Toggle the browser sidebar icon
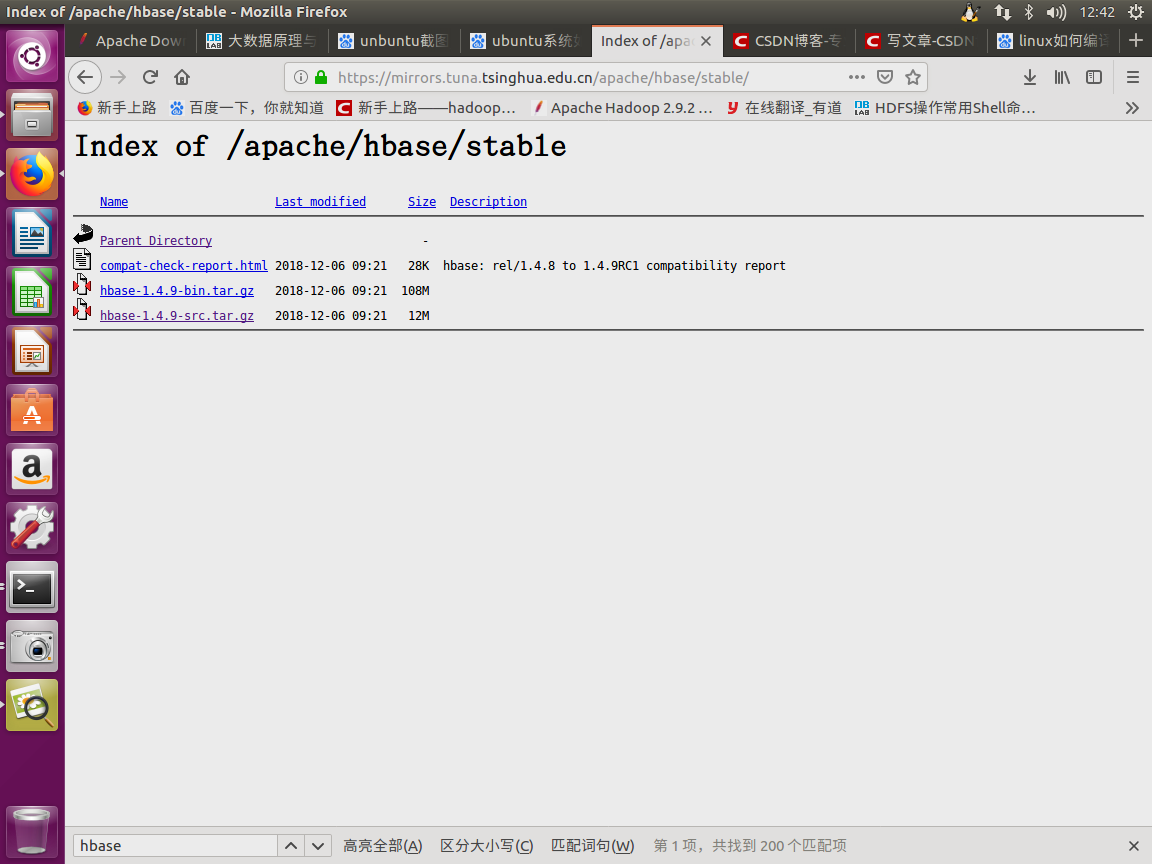The height and width of the screenshot is (864, 1152). click(1093, 77)
